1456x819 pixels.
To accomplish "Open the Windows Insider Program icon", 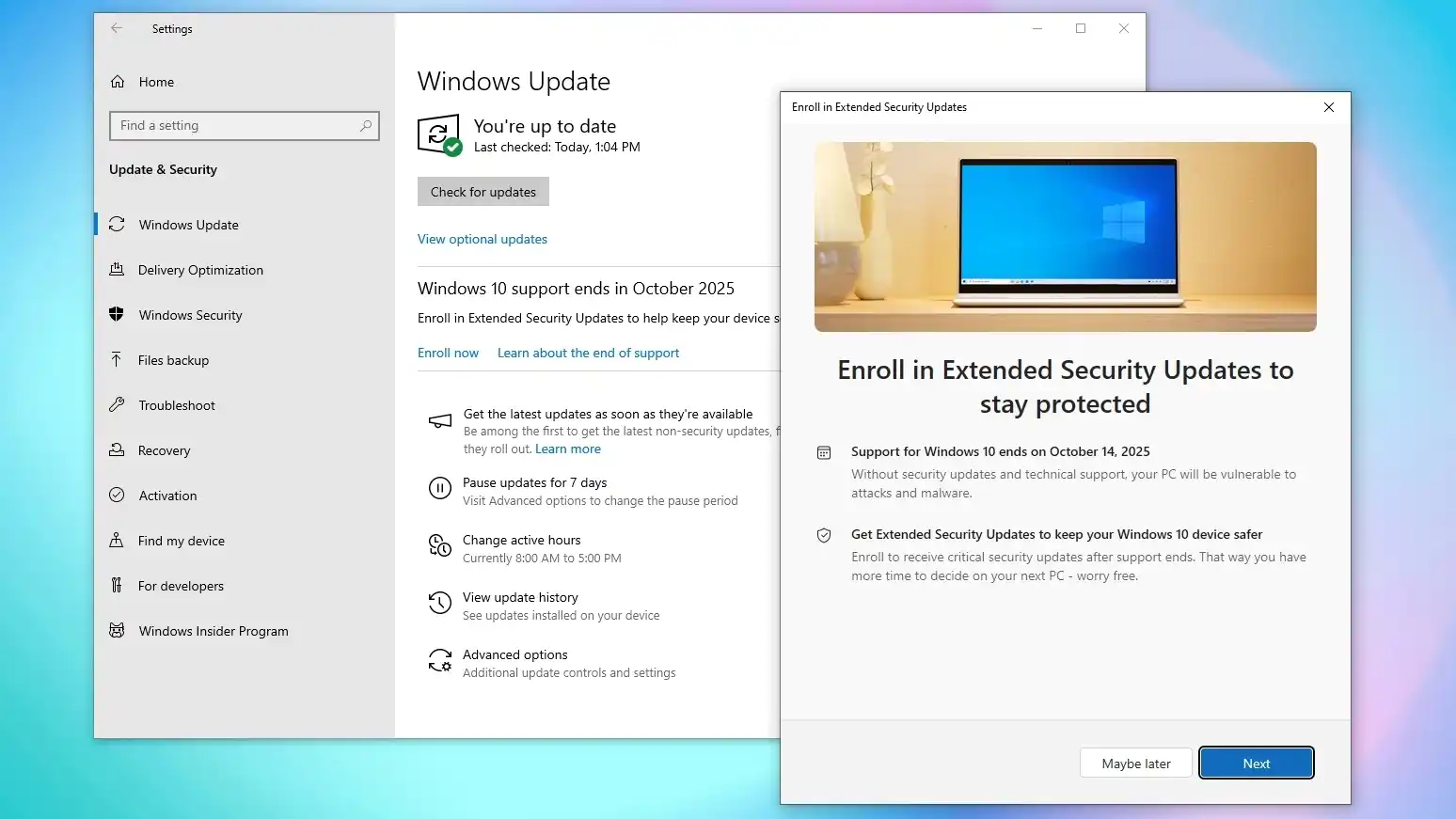I will (117, 631).
